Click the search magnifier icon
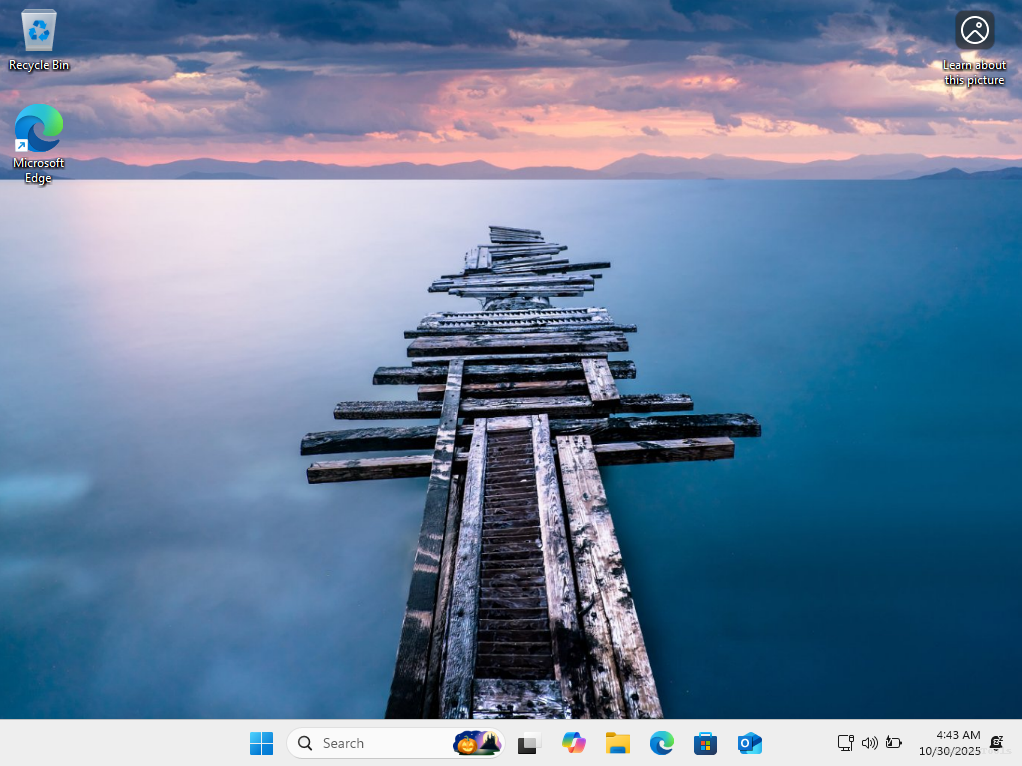1022x766 pixels. click(305, 743)
